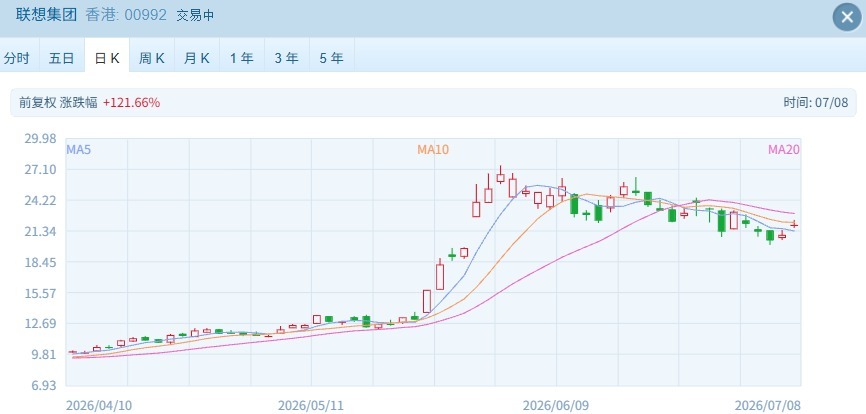Show the 5年 chart tab
Viewport: 866px width, 414px height.
coord(331,58)
